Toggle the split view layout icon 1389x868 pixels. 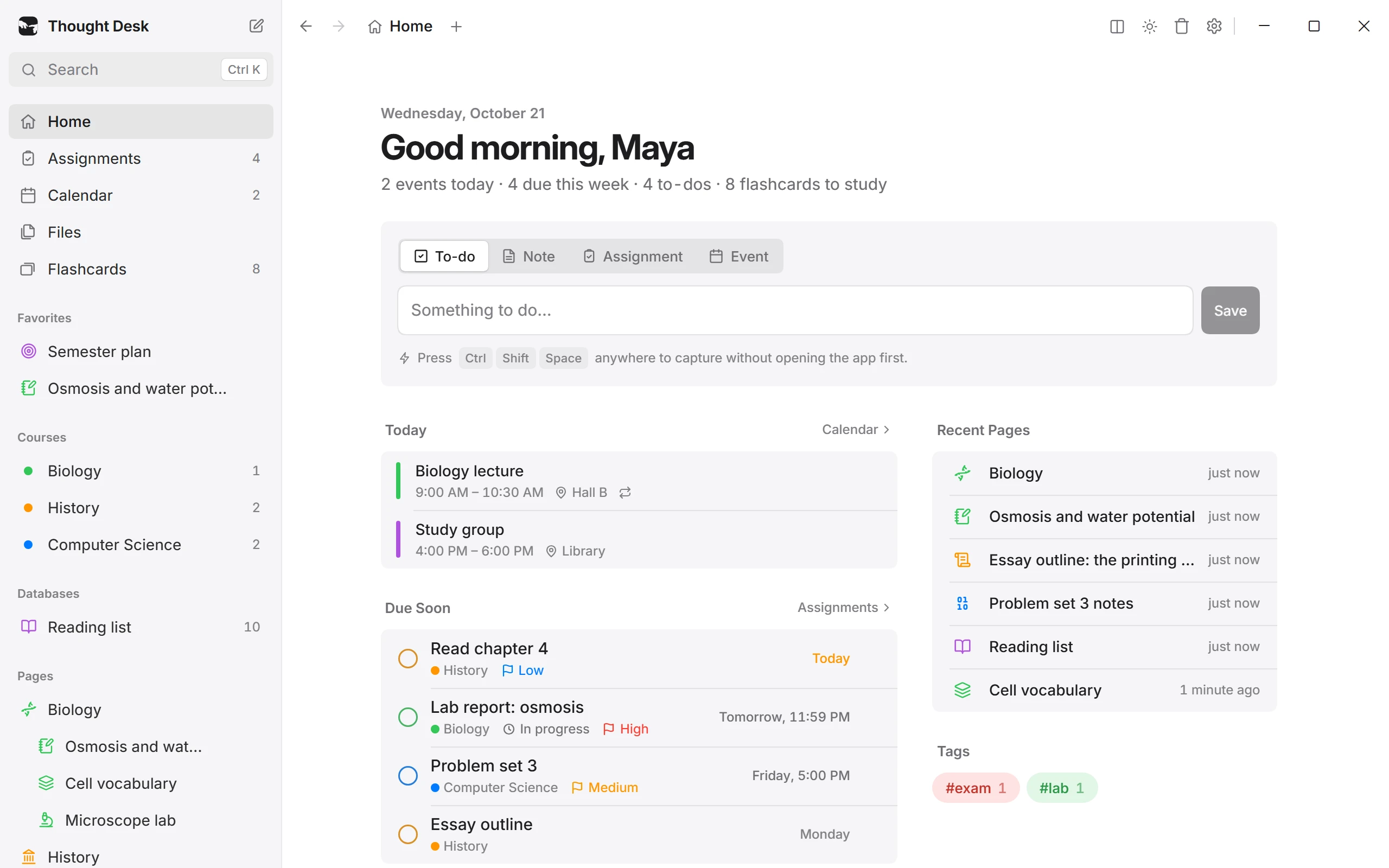point(1117,27)
